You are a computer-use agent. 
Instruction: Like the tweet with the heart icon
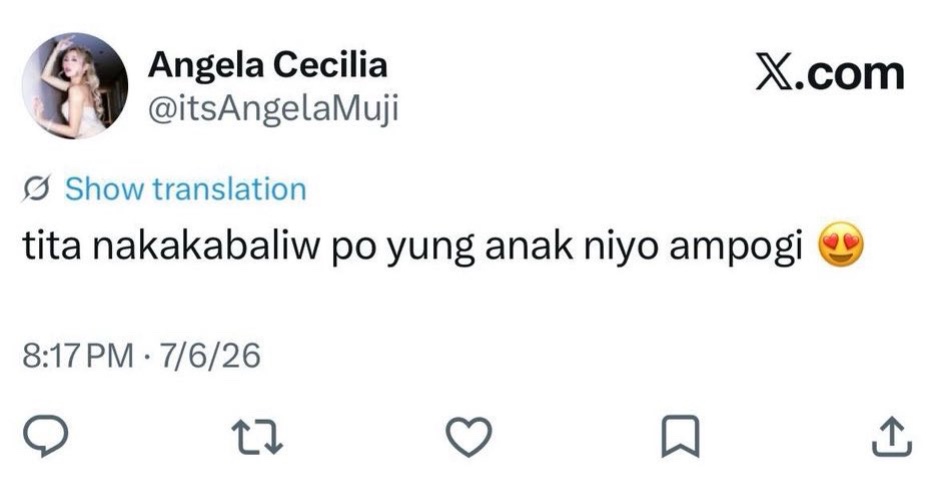click(x=469, y=436)
